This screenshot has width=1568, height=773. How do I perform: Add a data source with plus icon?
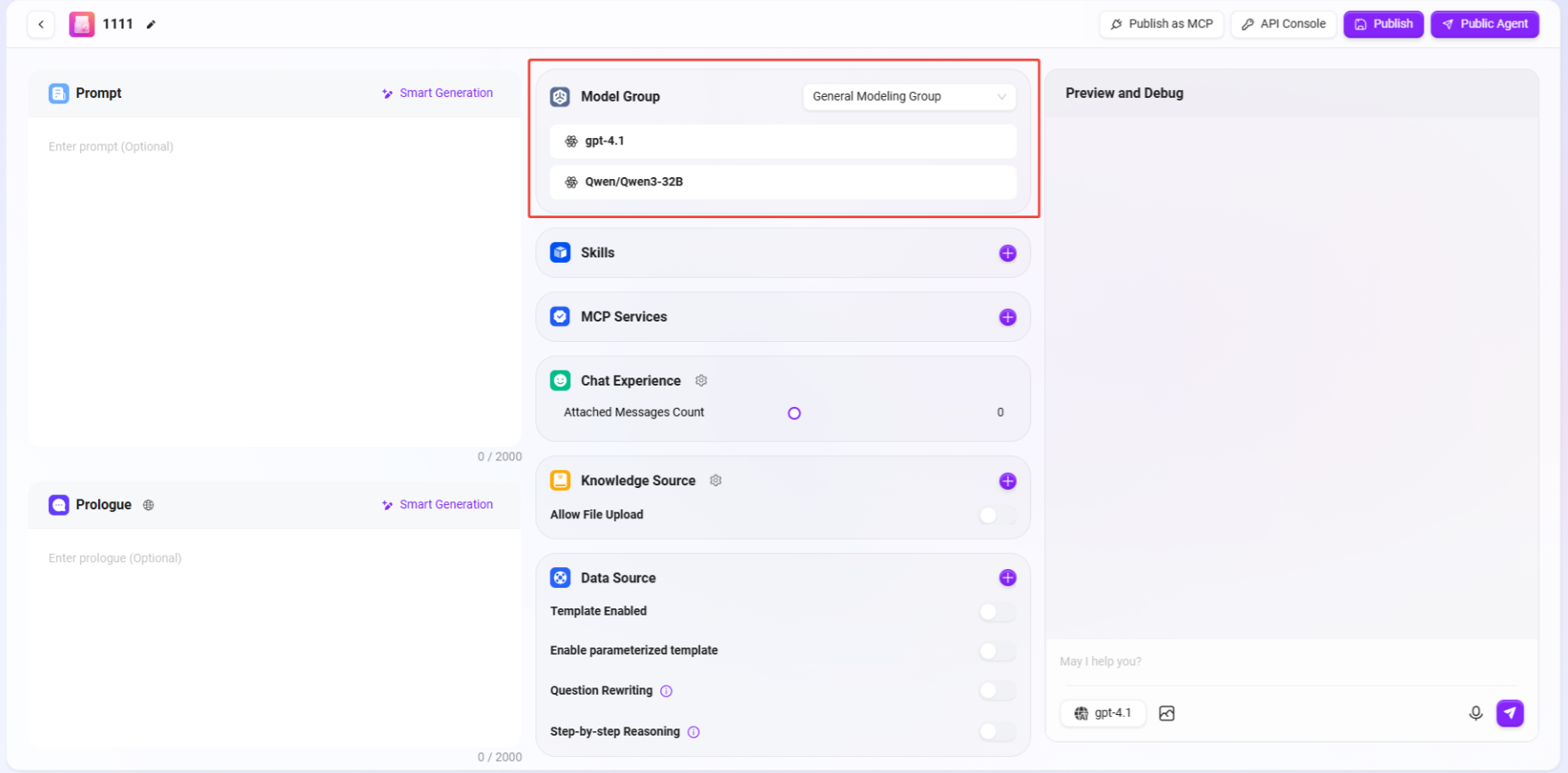coord(1007,578)
